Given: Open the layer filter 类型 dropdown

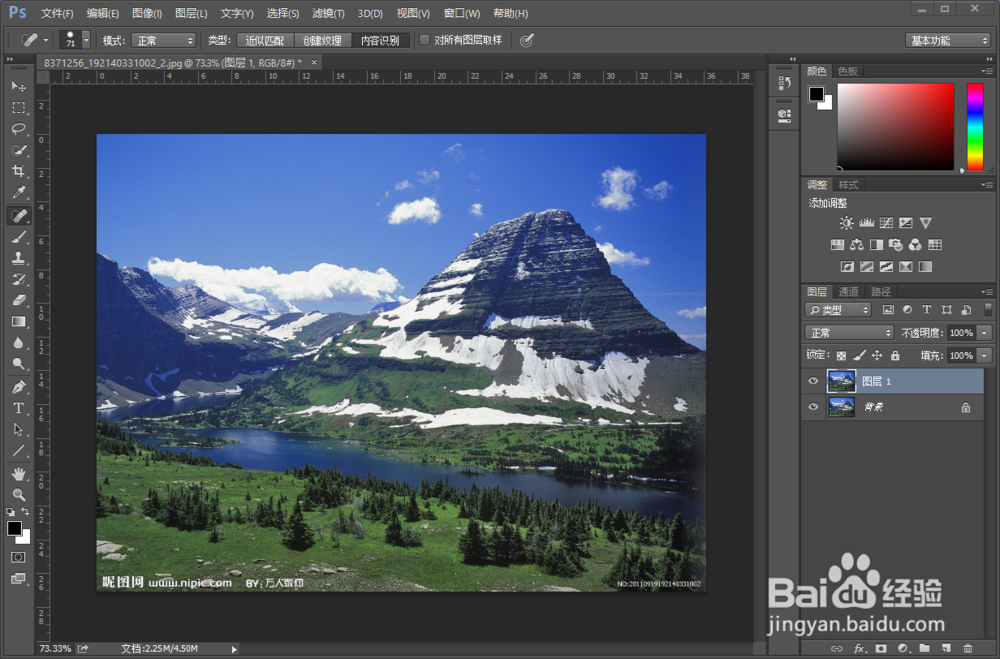Looking at the screenshot, I should [839, 310].
